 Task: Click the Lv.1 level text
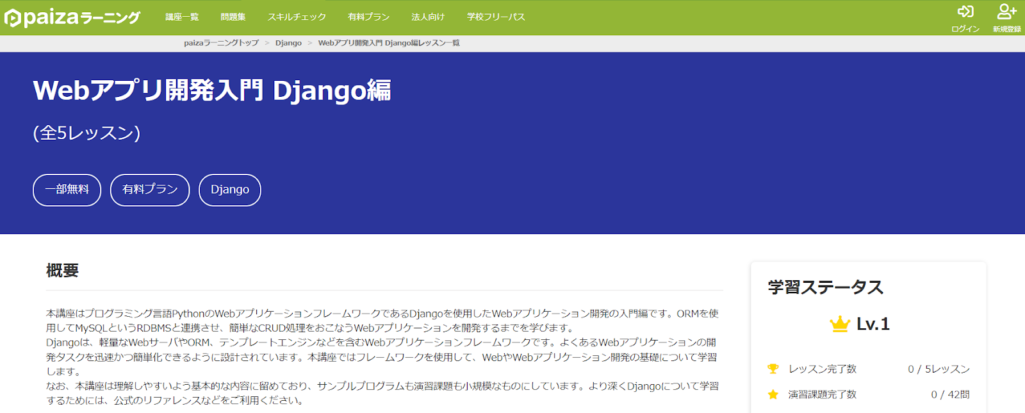point(873,323)
